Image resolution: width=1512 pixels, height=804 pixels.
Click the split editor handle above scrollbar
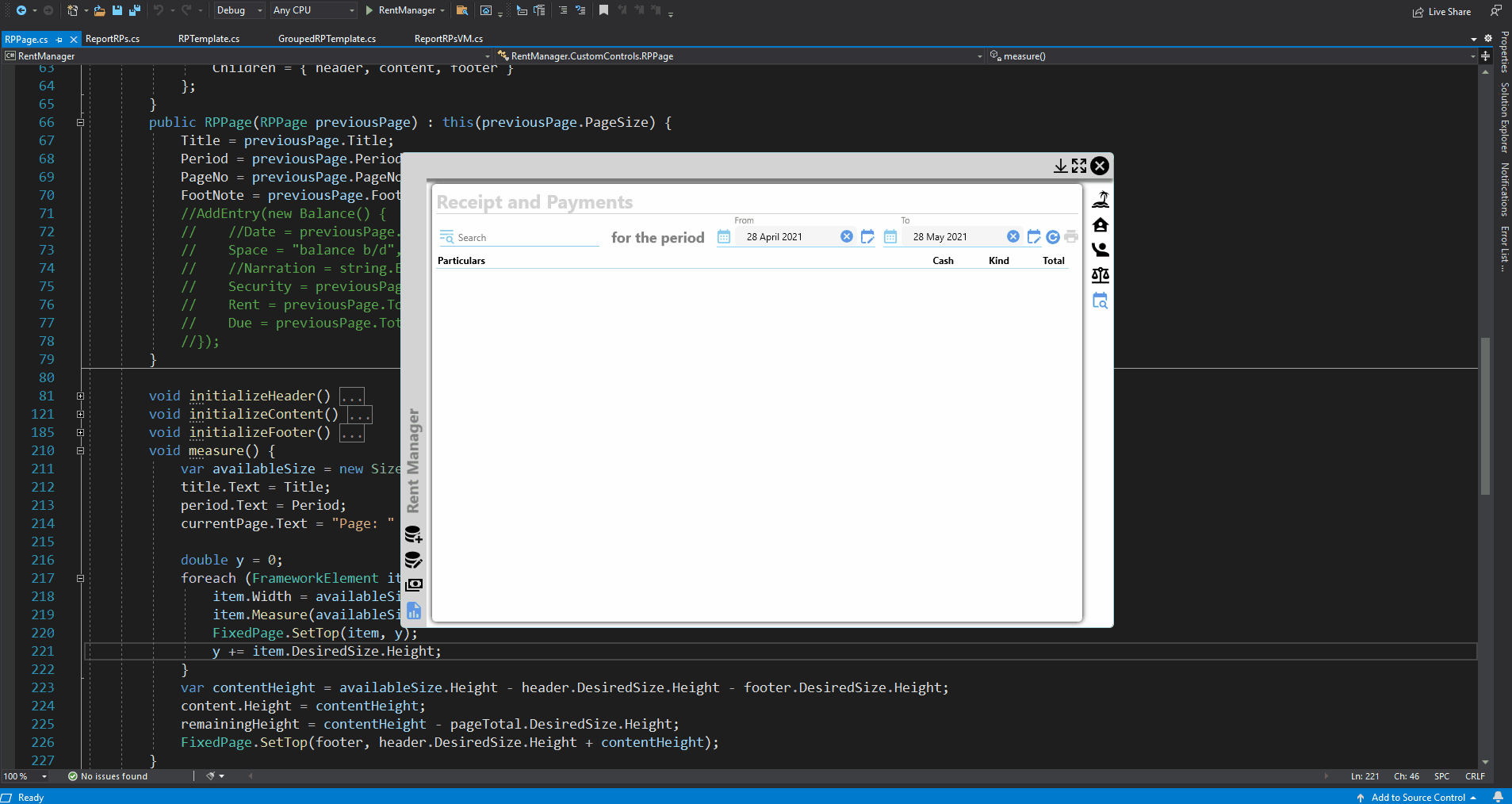click(x=1486, y=56)
